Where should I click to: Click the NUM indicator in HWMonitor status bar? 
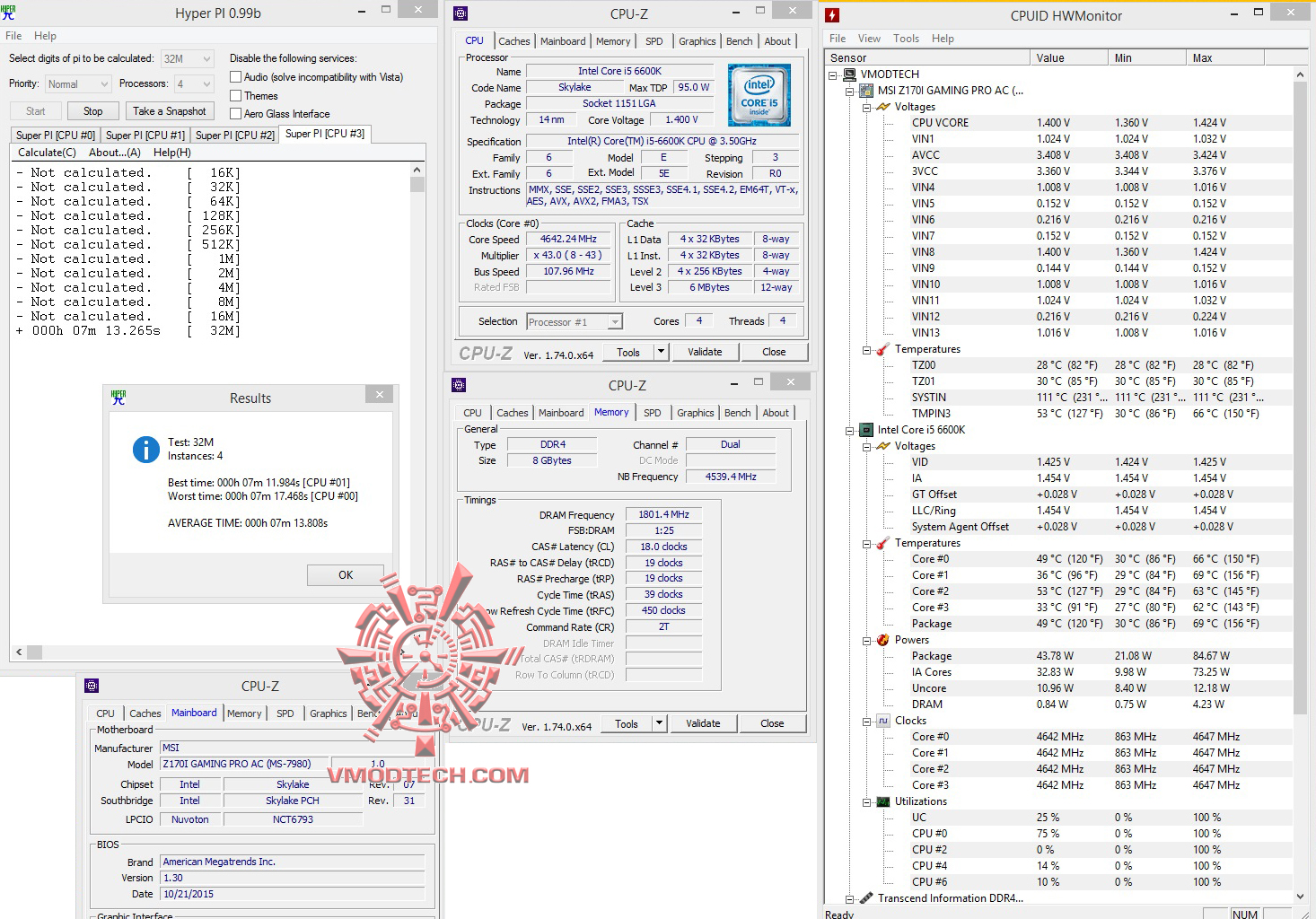click(x=1245, y=914)
